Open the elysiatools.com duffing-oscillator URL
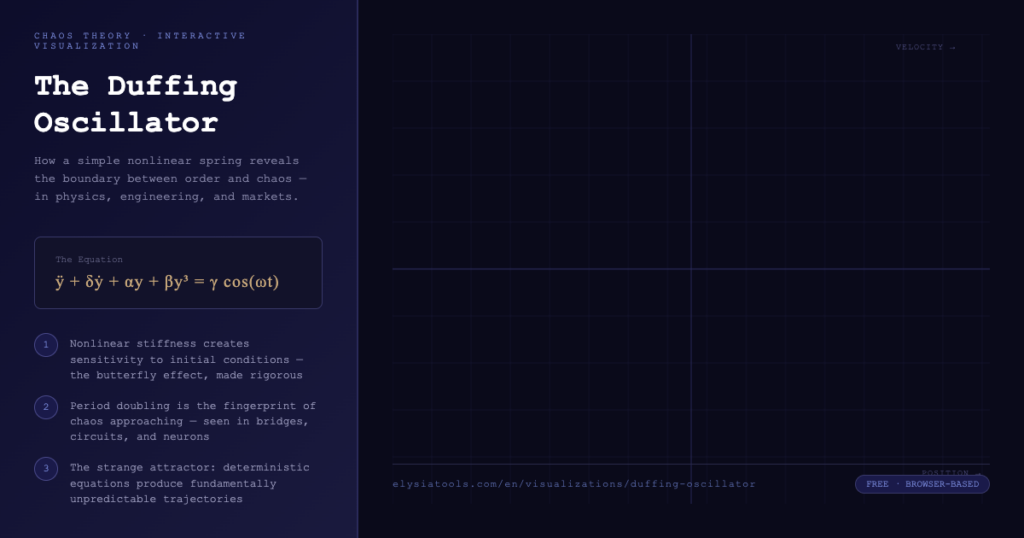 point(574,484)
